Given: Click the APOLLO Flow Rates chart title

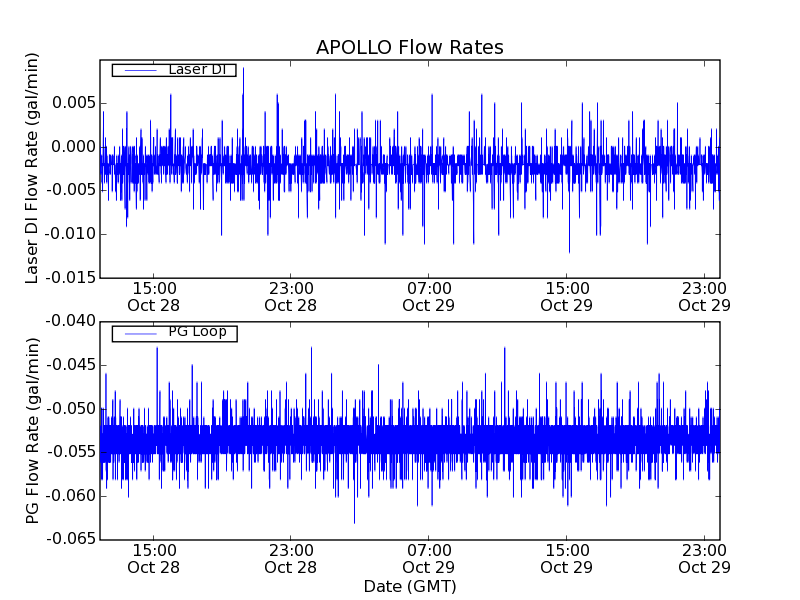Looking at the screenshot, I should pos(409,48).
